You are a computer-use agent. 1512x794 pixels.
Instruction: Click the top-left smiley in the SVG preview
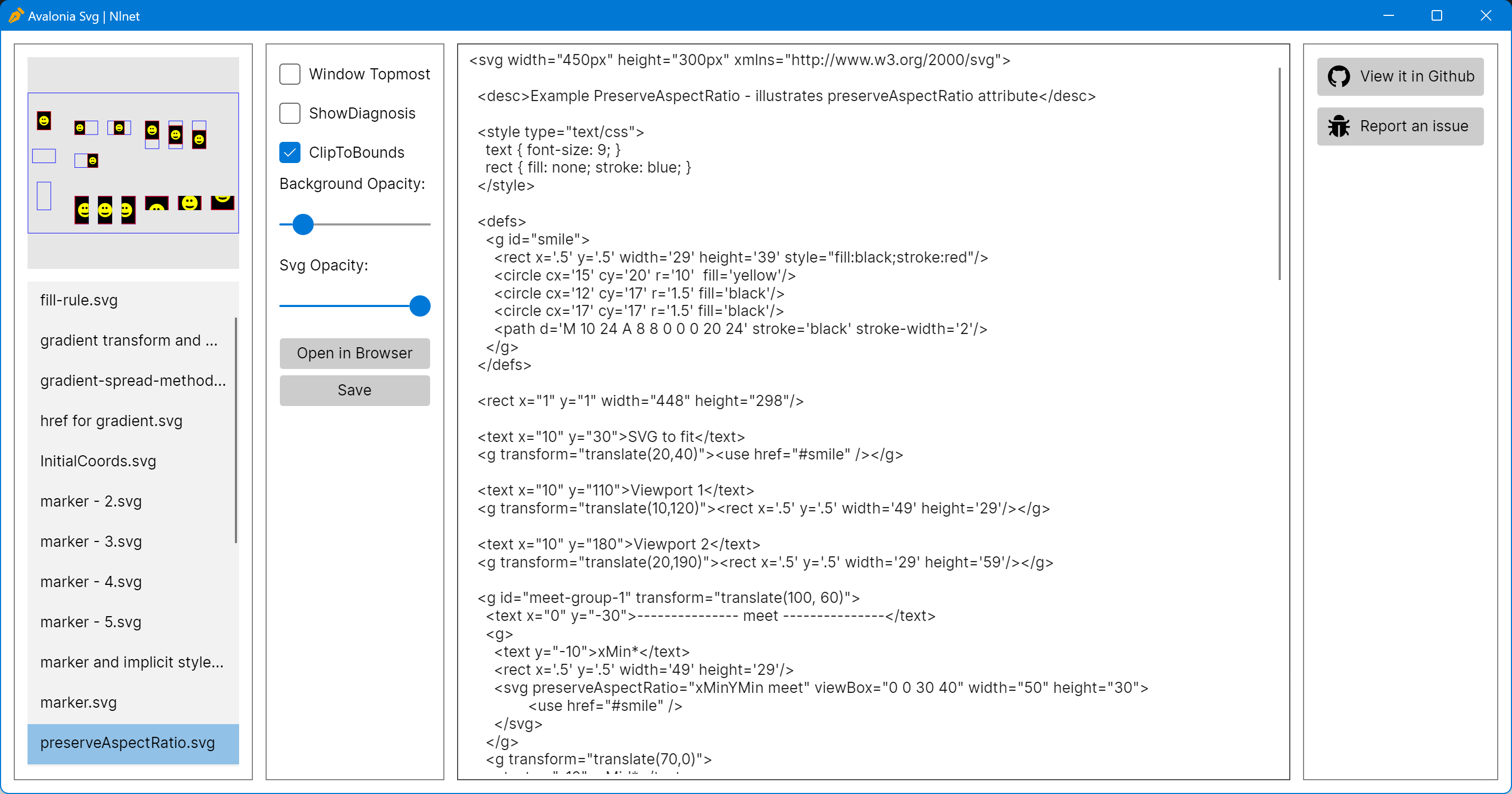pos(44,121)
